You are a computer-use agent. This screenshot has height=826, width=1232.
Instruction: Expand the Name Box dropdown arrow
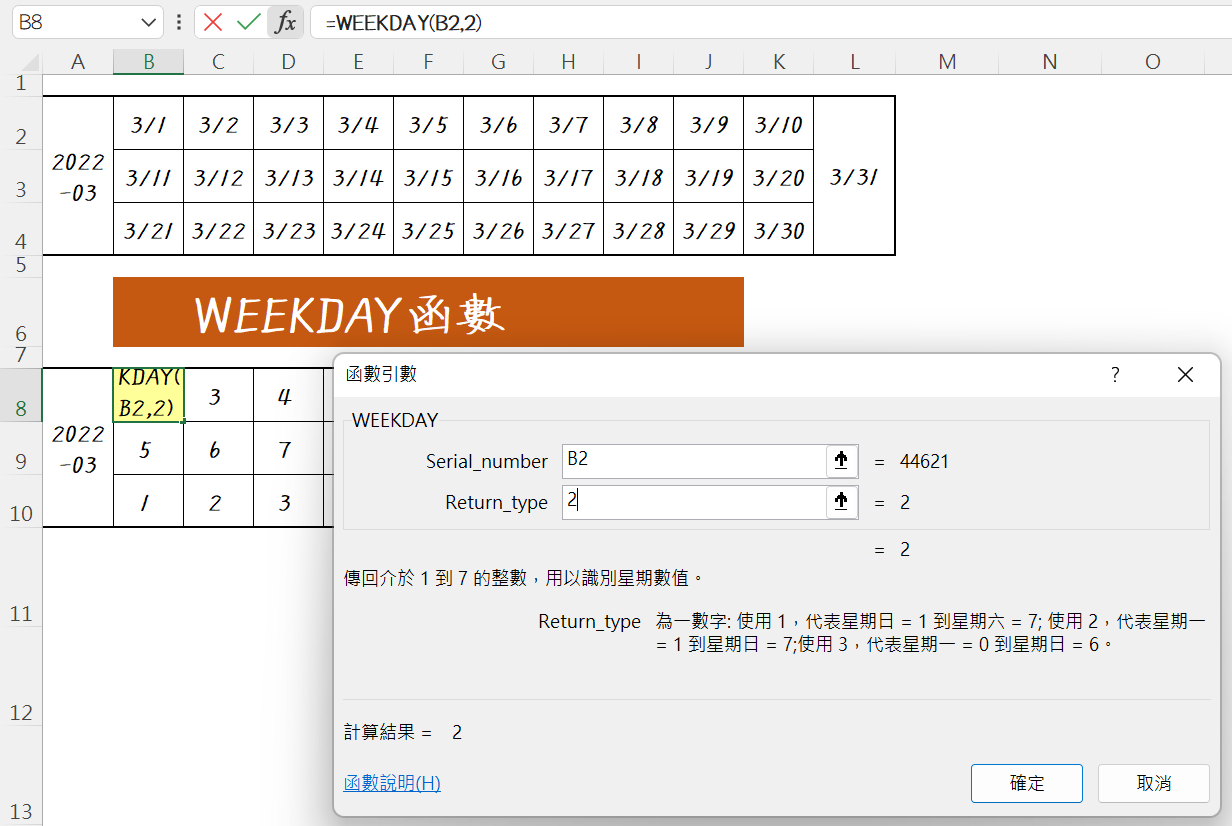coord(149,22)
